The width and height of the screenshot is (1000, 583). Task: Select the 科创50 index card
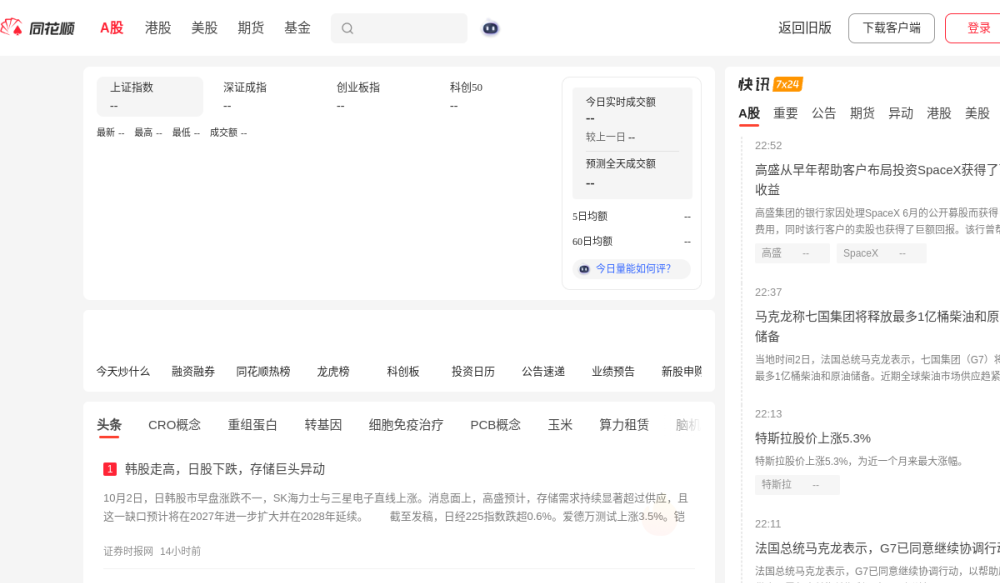[x=489, y=96]
